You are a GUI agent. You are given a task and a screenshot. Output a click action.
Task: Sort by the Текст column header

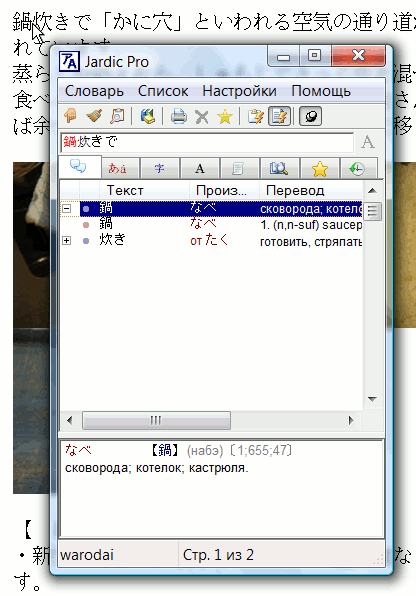point(144,190)
